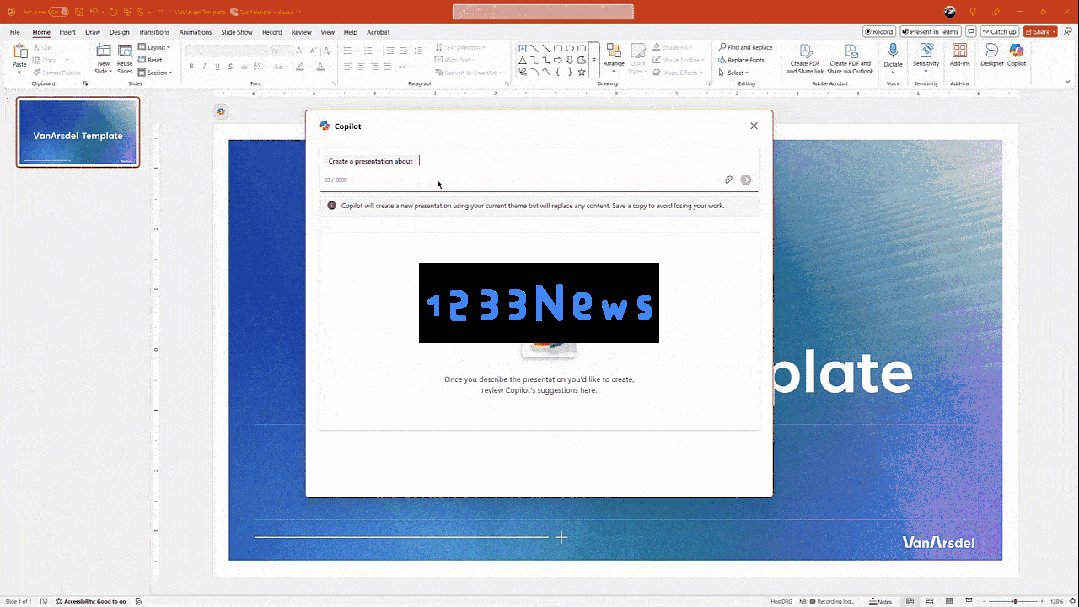Click the Record button
The image size is (1079, 607).
(879, 32)
